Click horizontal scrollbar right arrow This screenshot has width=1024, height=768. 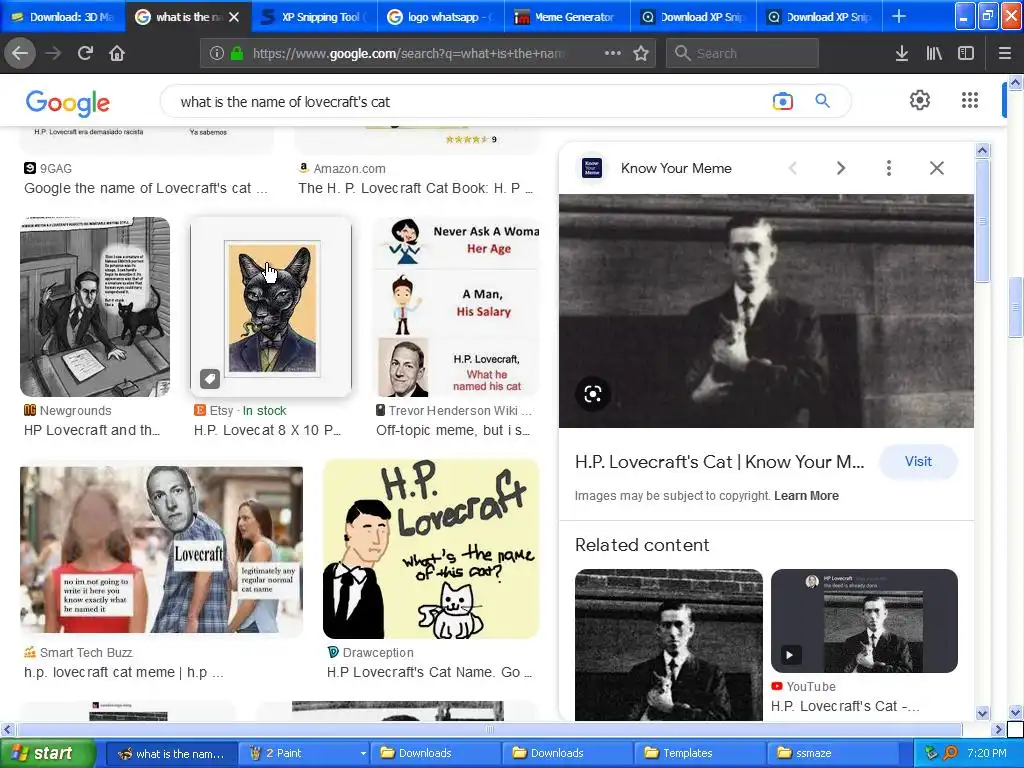click(997, 729)
